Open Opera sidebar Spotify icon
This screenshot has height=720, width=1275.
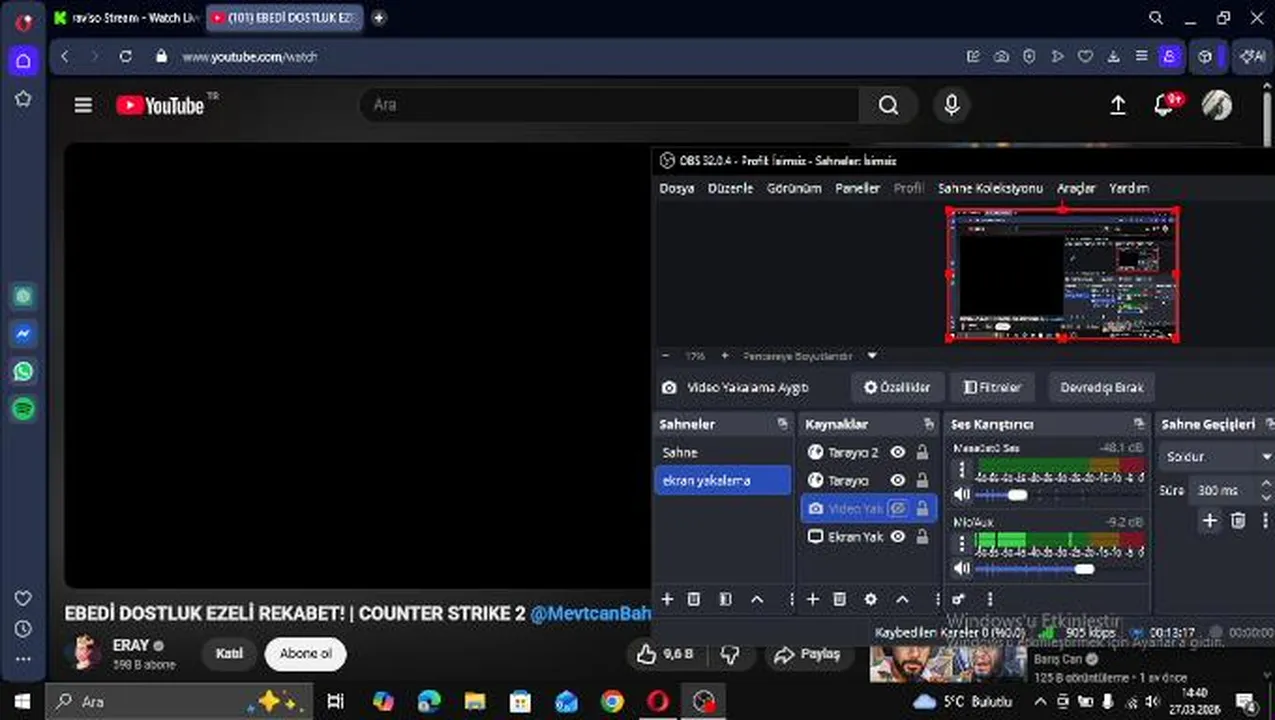coord(23,409)
